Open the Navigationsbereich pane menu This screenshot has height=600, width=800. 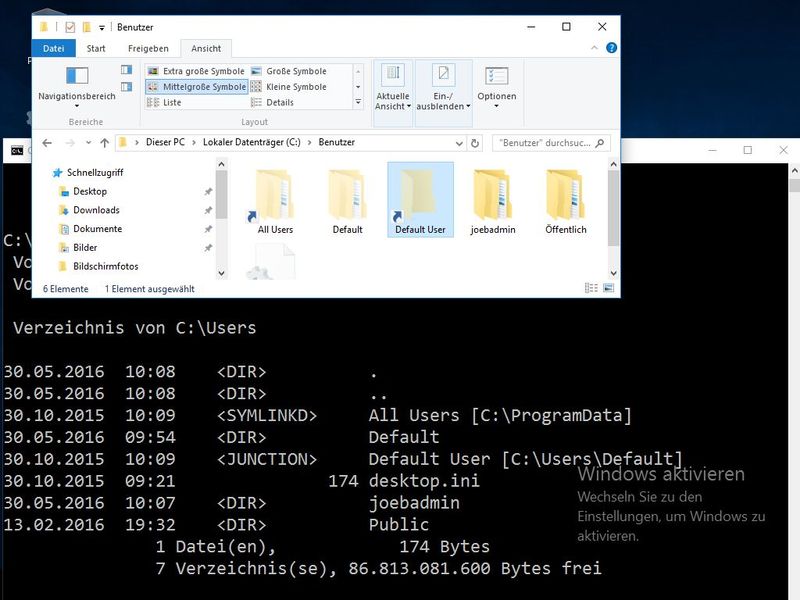[77, 96]
